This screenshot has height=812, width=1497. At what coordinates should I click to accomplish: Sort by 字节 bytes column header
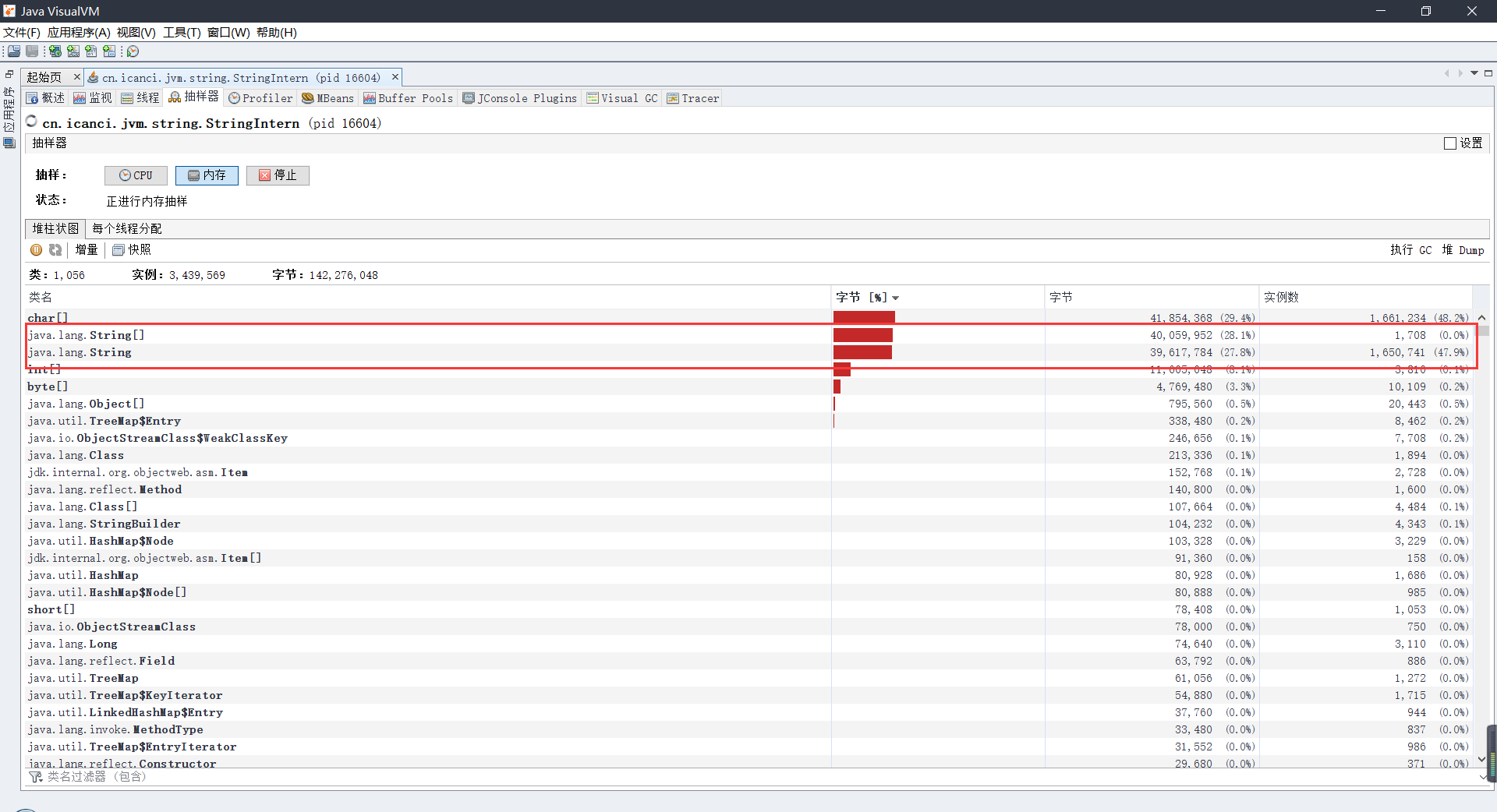pyautogui.click(x=1152, y=298)
